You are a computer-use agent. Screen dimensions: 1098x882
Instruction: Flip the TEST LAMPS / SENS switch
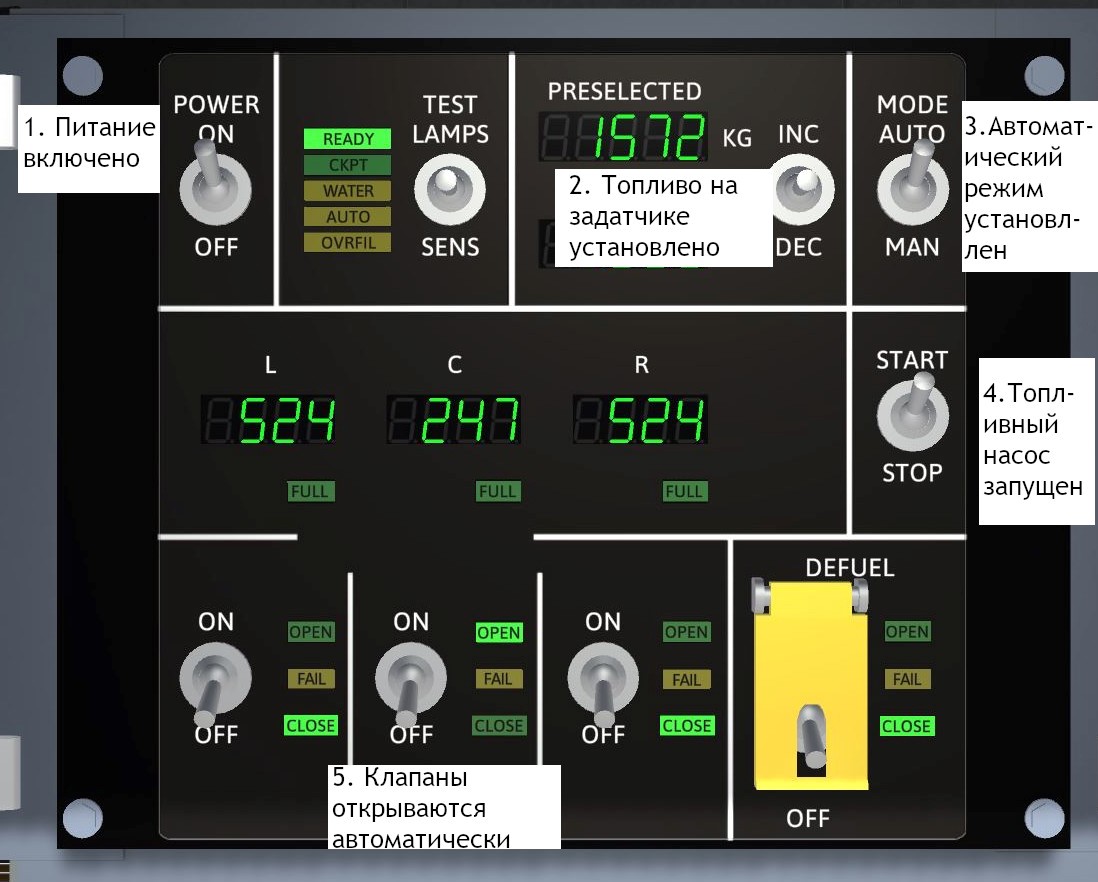[x=449, y=190]
